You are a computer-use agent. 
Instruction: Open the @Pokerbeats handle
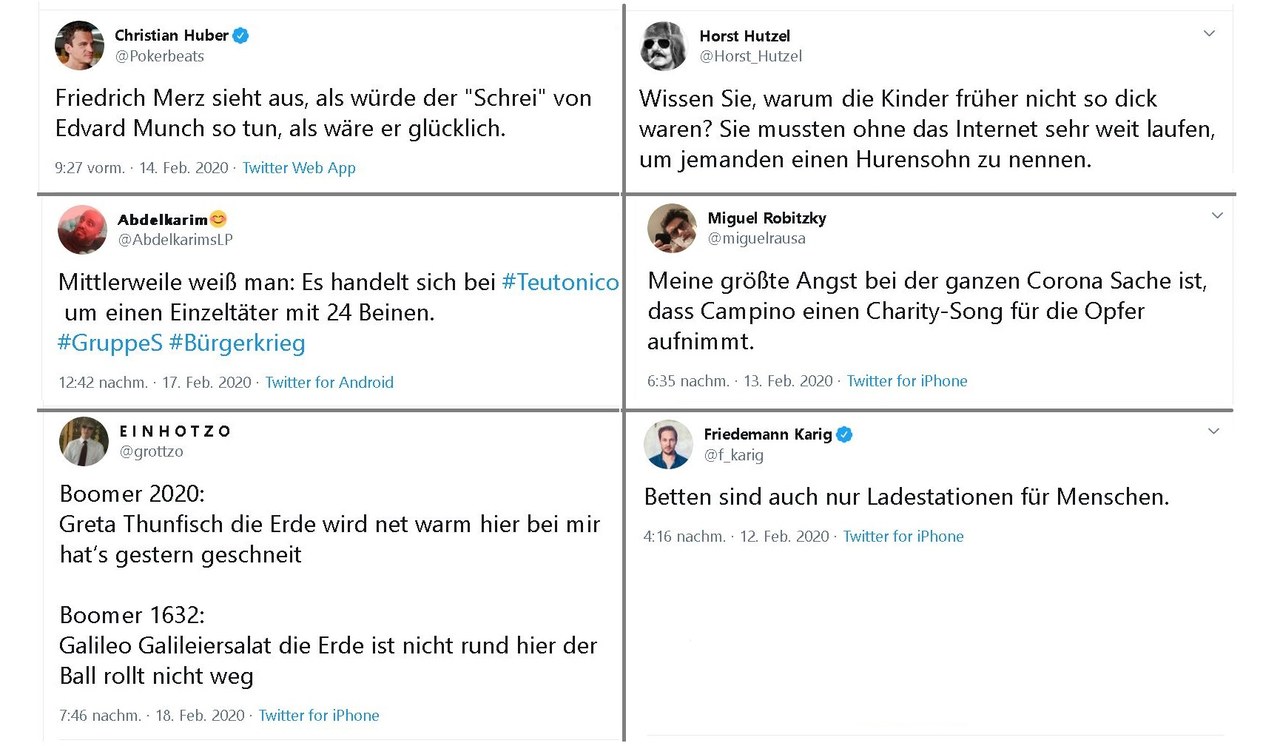[x=160, y=56]
